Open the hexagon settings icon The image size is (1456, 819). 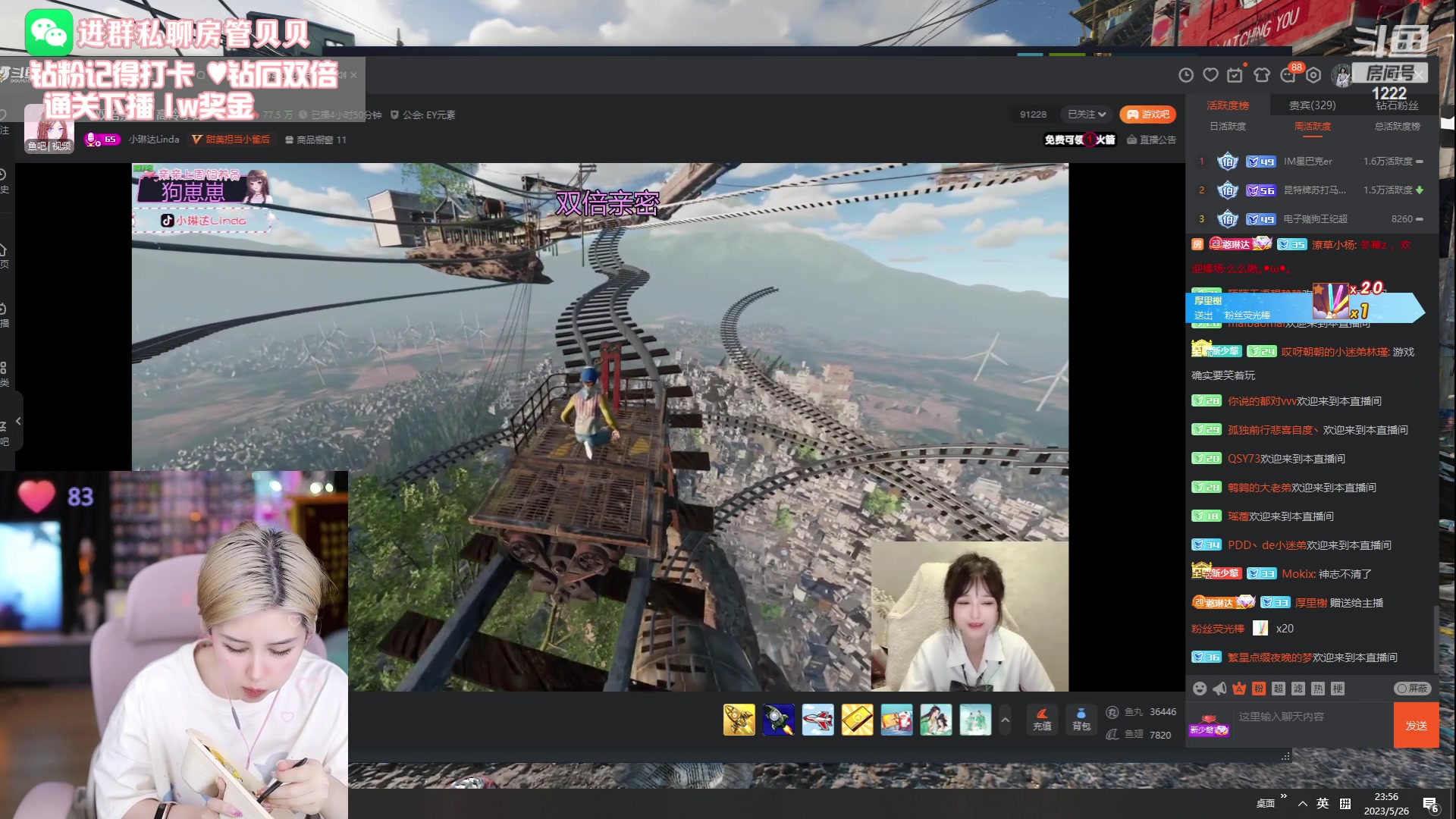pyautogui.click(x=1313, y=75)
